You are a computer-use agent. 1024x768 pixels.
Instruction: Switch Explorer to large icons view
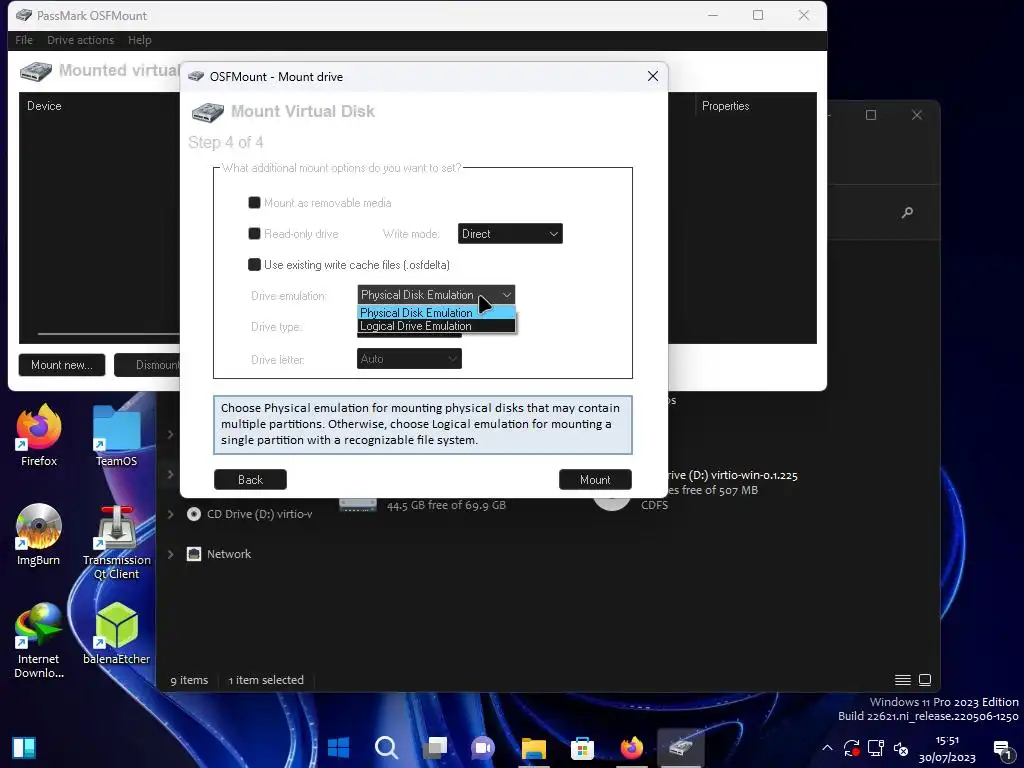[x=925, y=680]
